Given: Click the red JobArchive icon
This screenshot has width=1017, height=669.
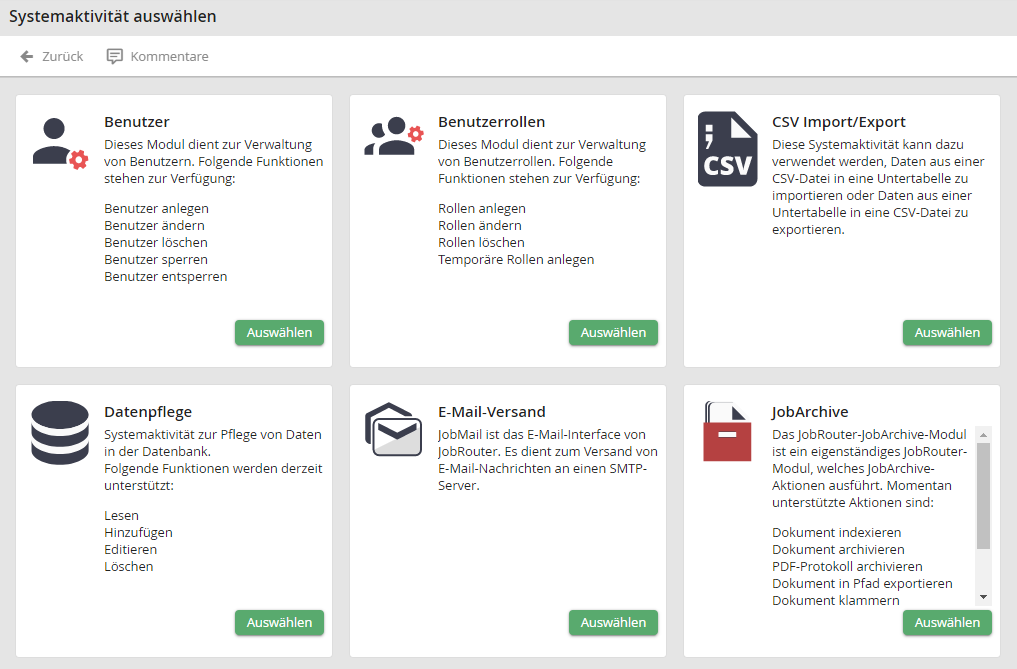Looking at the screenshot, I should [x=727, y=432].
